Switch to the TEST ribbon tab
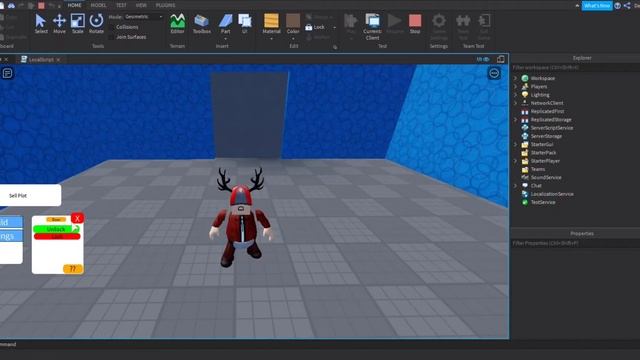This screenshot has width=640, height=360. (x=121, y=5)
